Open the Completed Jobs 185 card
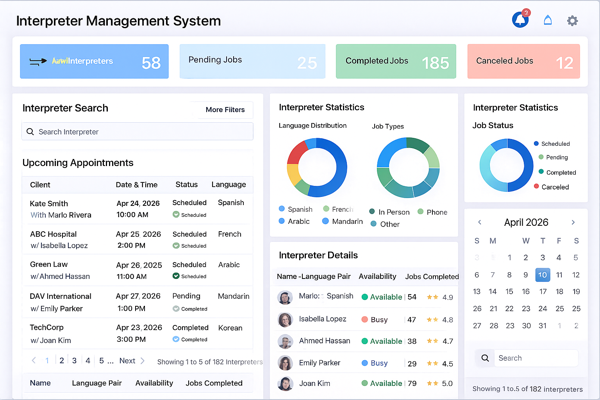 pyautogui.click(x=396, y=61)
